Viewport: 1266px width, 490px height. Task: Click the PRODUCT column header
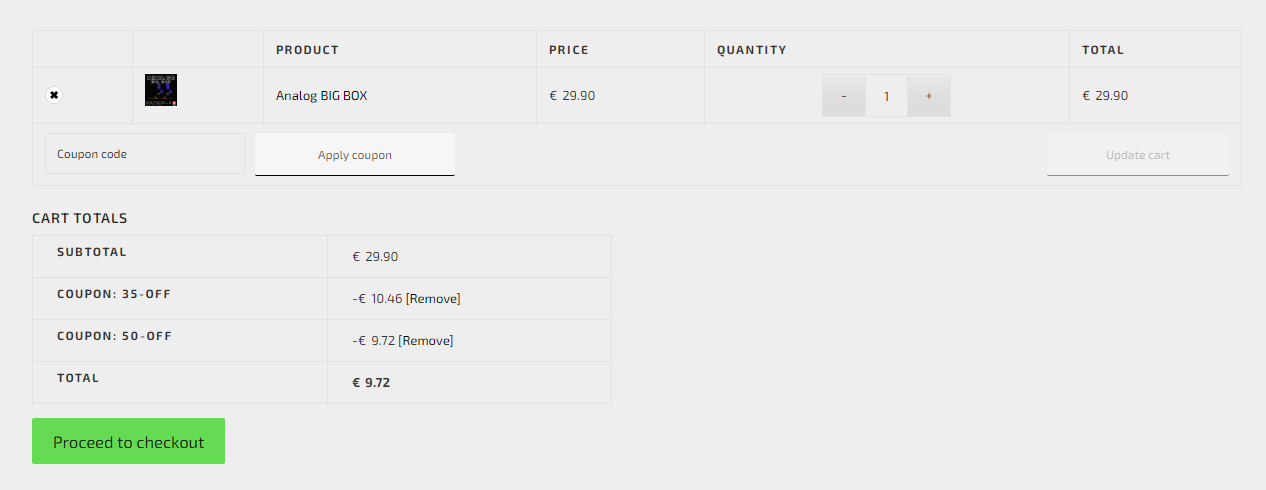[x=307, y=50]
